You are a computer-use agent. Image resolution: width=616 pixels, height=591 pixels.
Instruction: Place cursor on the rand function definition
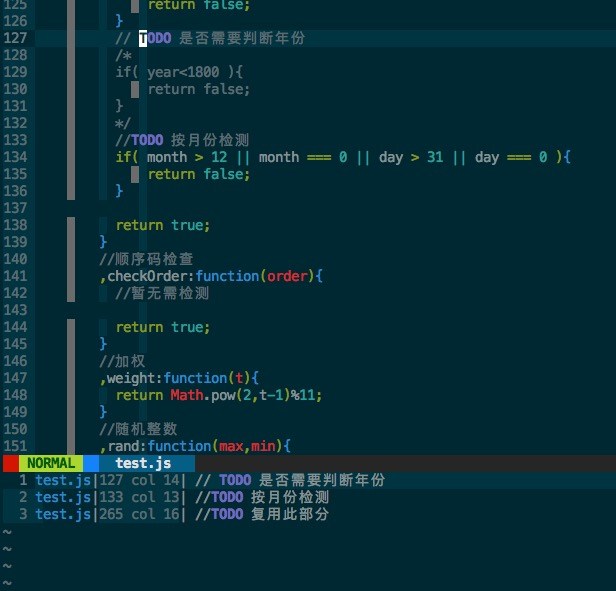pos(195,446)
